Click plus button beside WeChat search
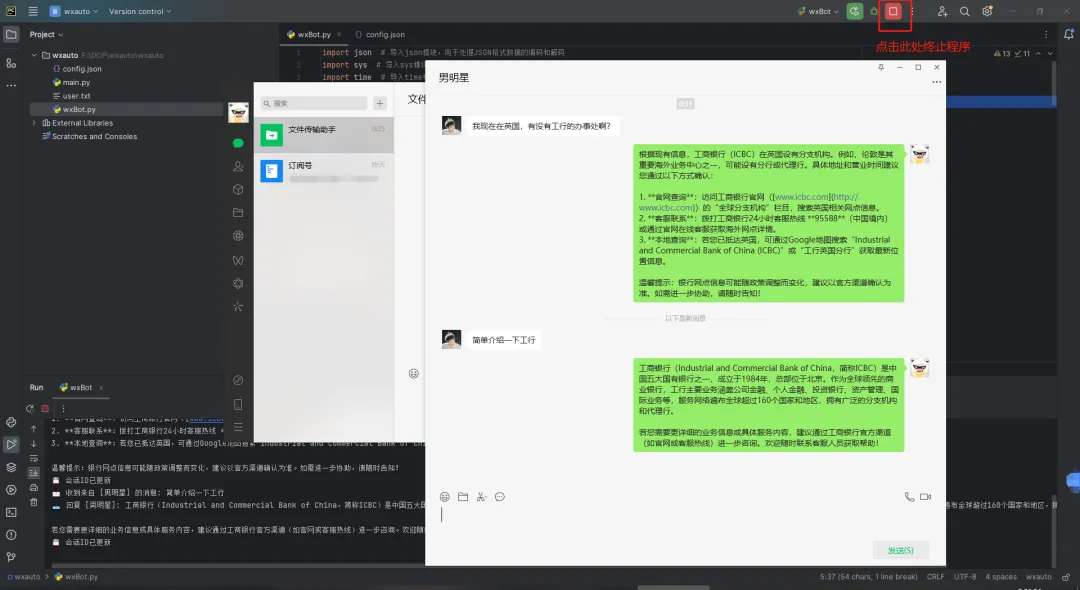This screenshot has width=1080, height=590. (x=380, y=103)
